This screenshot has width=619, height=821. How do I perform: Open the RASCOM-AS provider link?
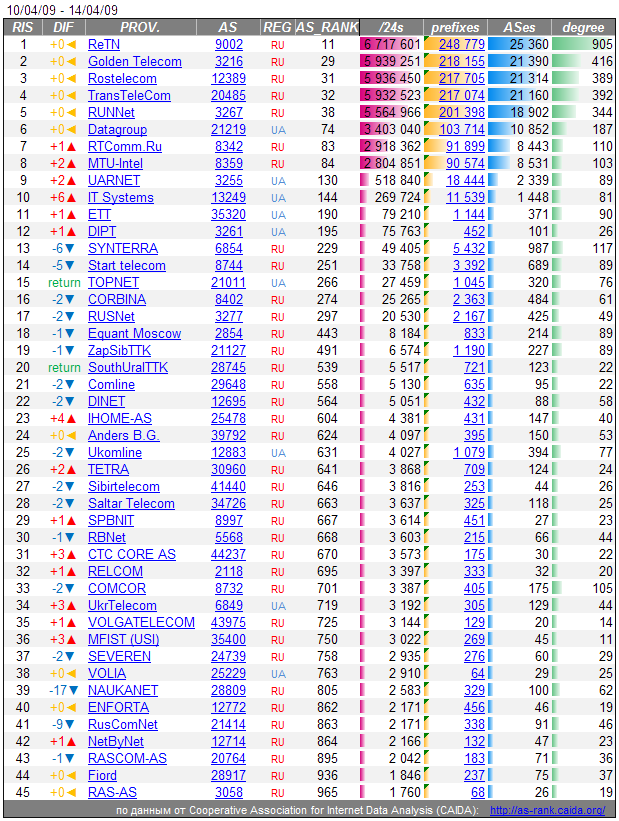point(127,759)
